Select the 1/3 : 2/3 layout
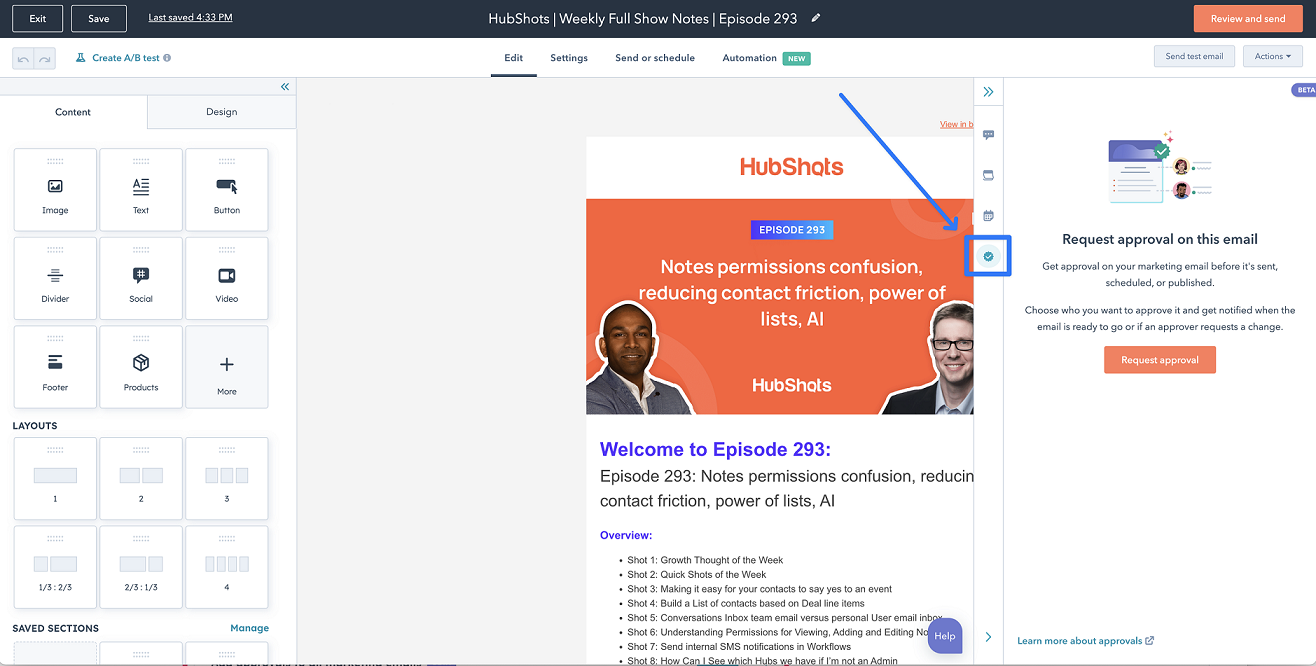The width and height of the screenshot is (1316, 666). (55, 567)
